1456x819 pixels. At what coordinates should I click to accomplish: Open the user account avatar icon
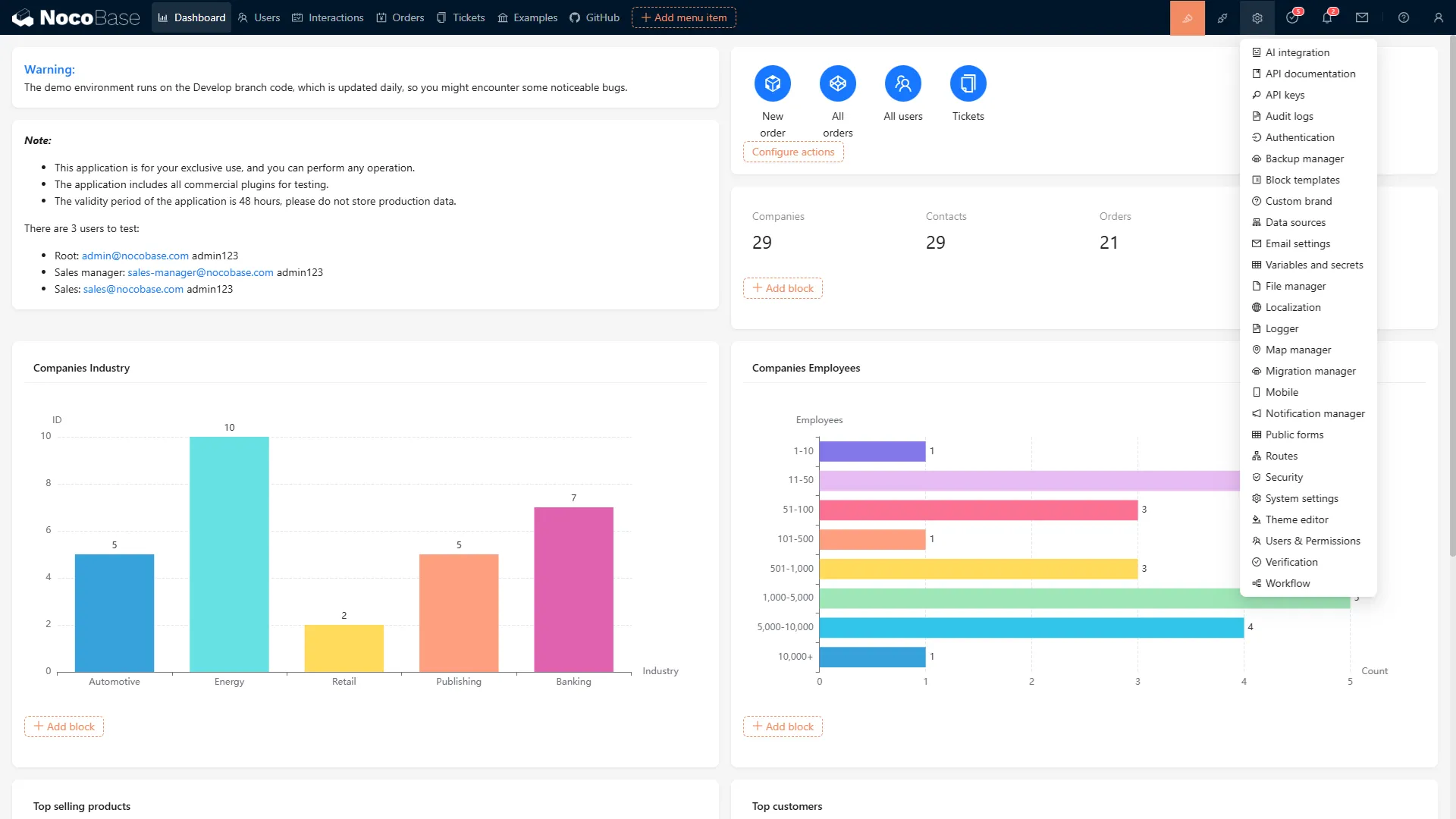1439,17
